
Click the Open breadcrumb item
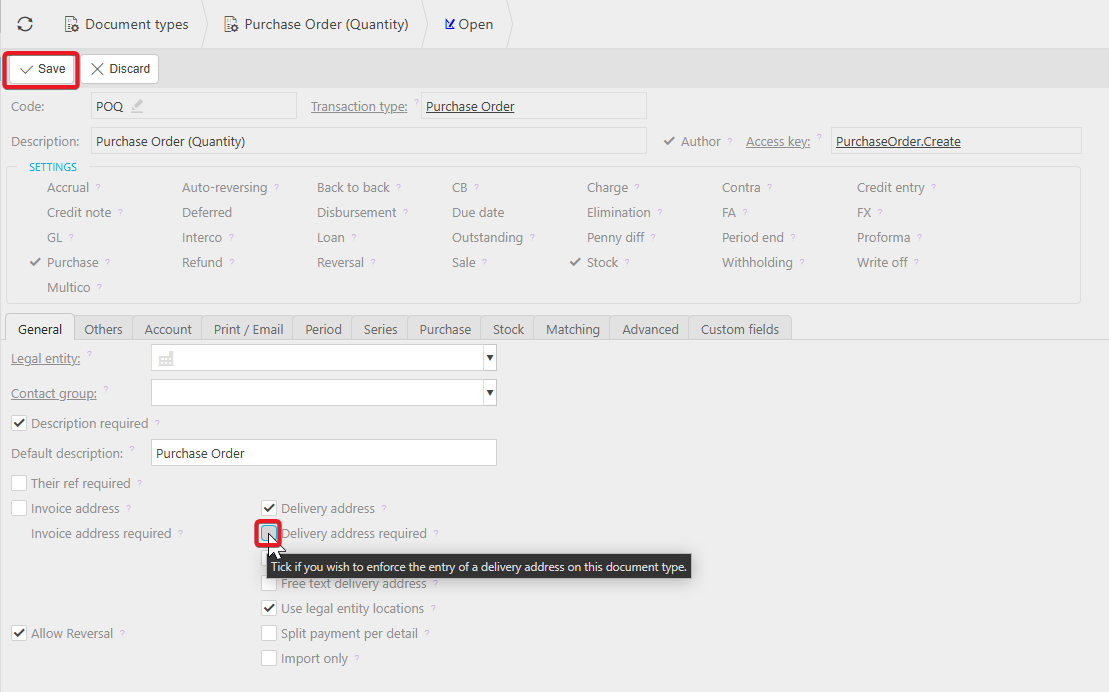(x=468, y=24)
